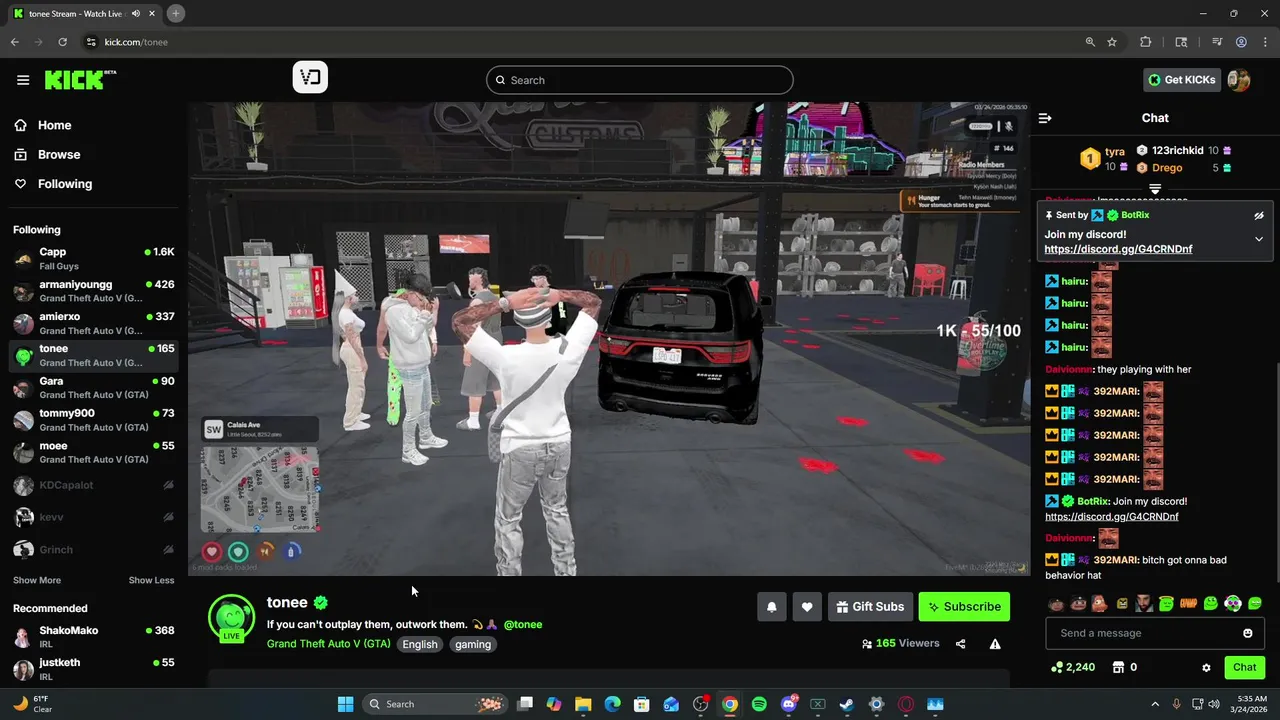This screenshot has width=1280, height=720.
Task: Select Gara's channel in Following
Action: click(94, 388)
